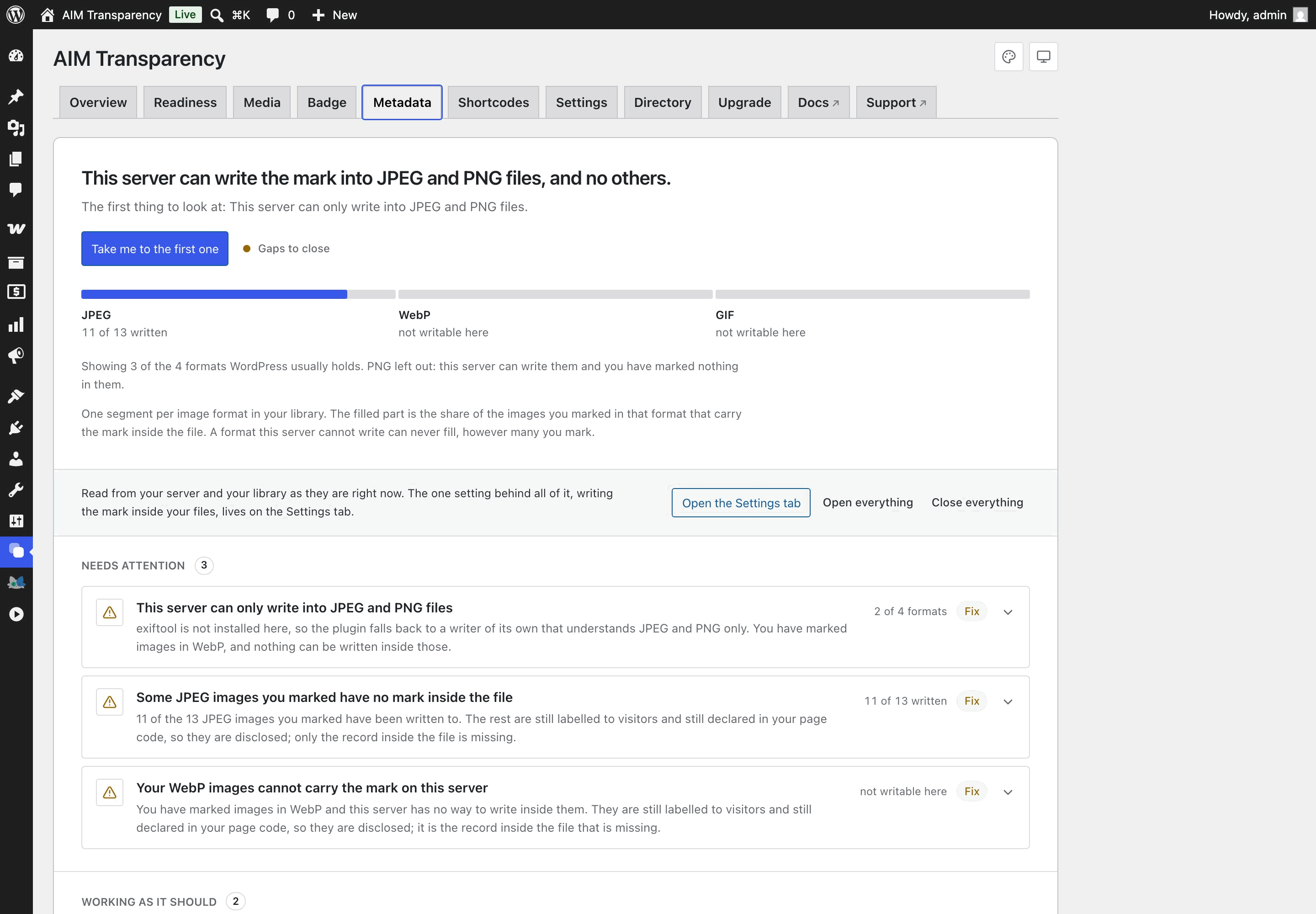Click the admin avatar beside Howdy, admin
This screenshot has height=914, width=1316.
(x=1300, y=15)
